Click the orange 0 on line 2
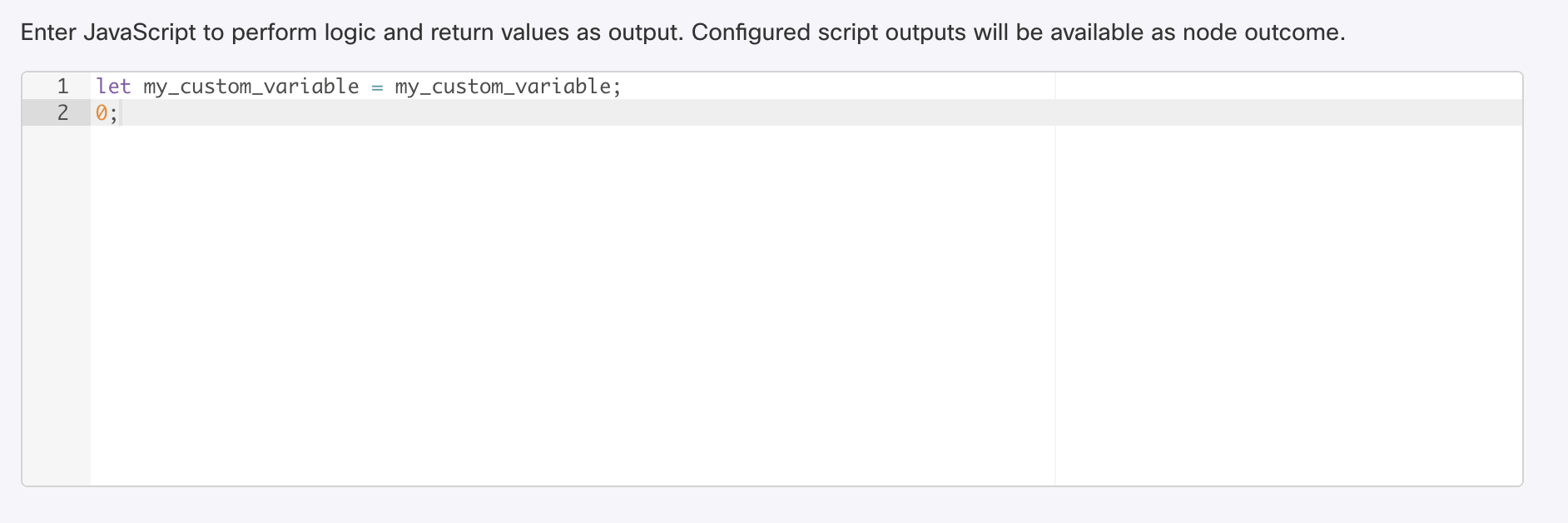Viewport: 1568px width, 523px height. [102, 112]
